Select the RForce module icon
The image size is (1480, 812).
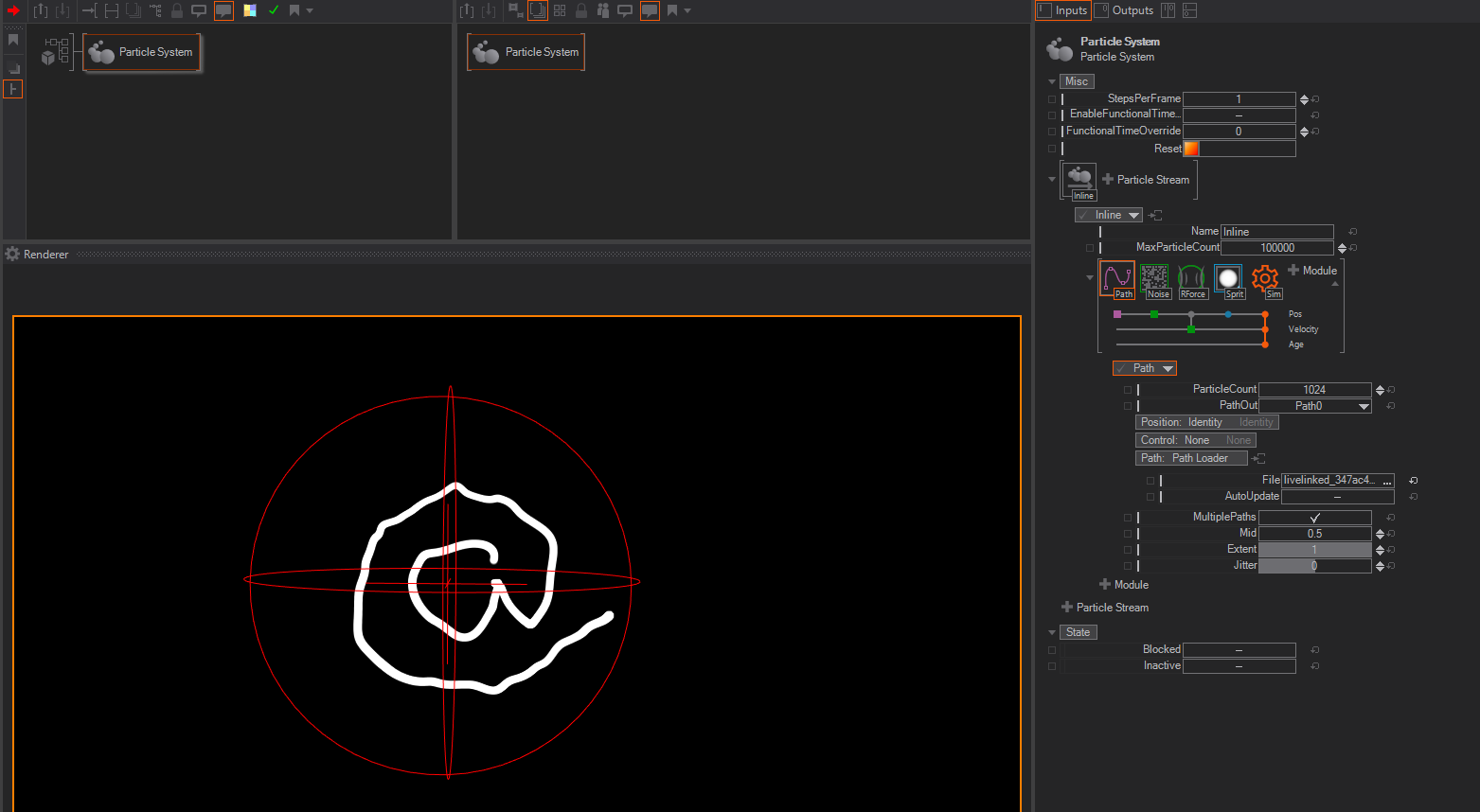(1191, 278)
